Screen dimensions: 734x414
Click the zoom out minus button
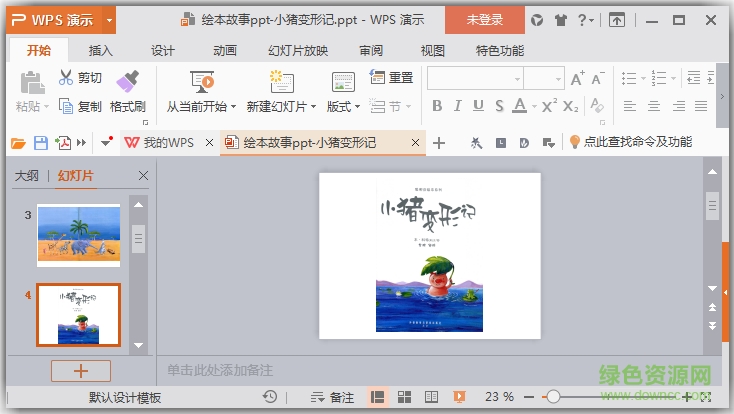[529, 397]
